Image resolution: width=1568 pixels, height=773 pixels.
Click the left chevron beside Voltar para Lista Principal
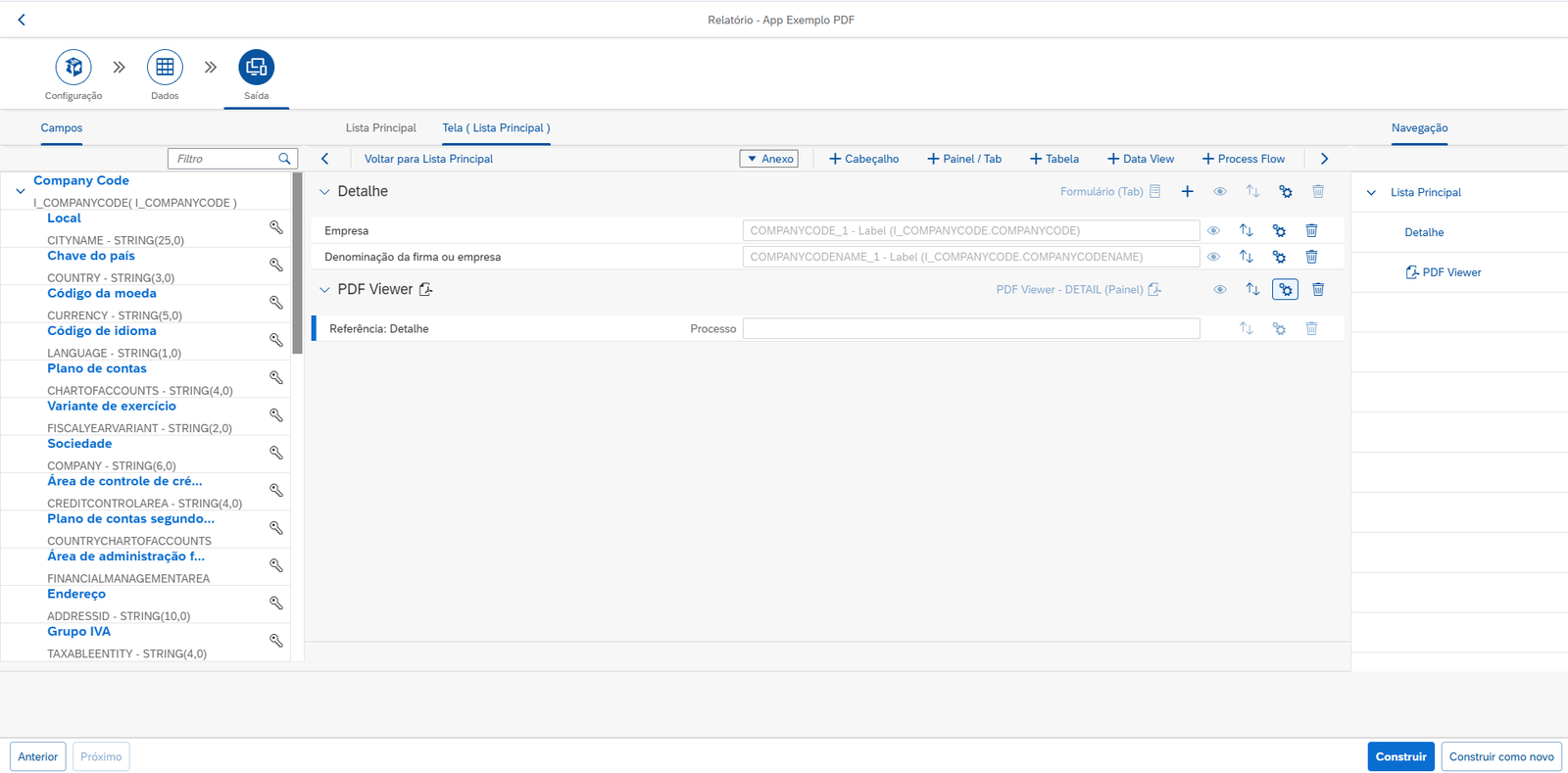click(x=325, y=159)
